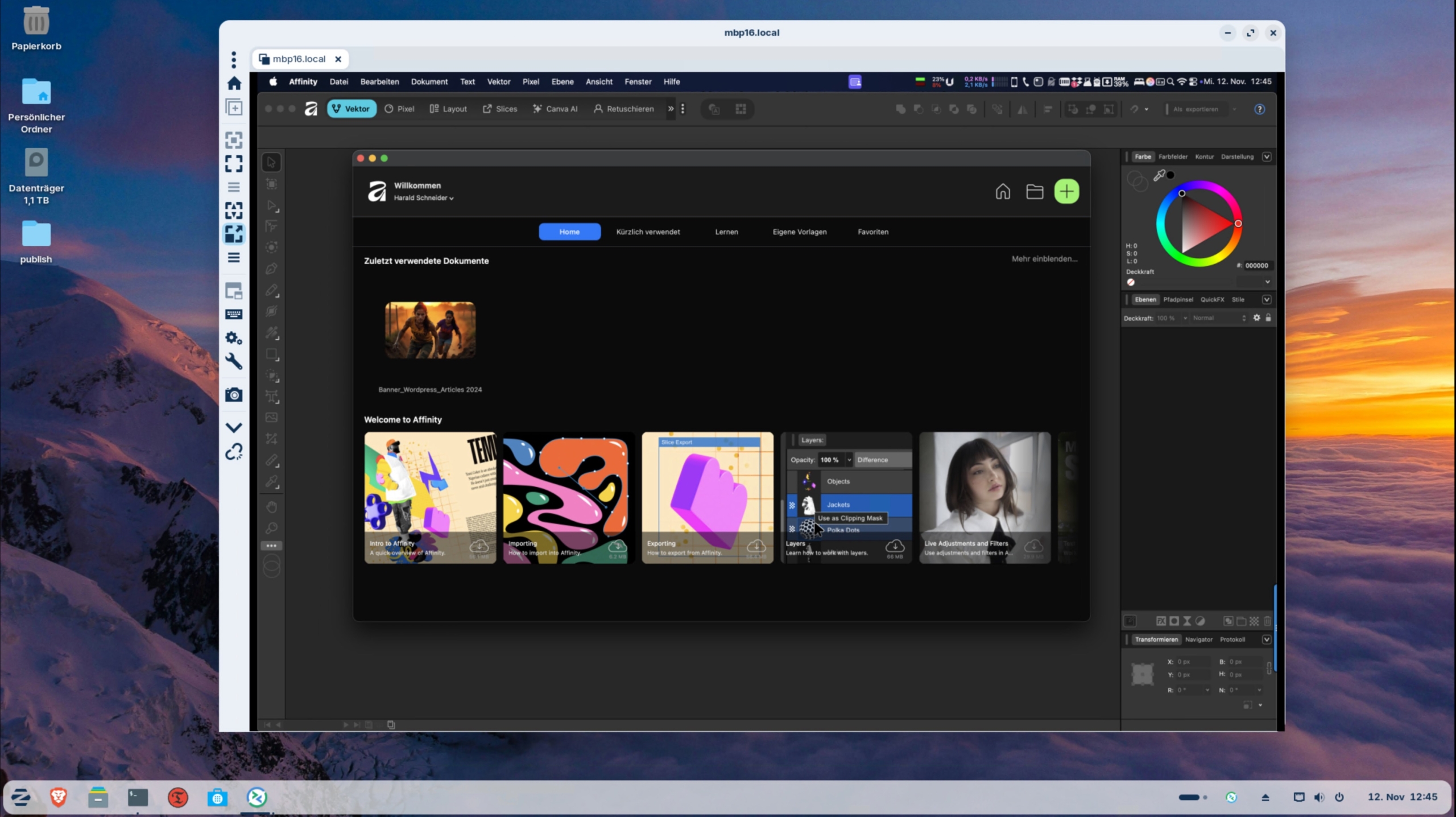Expand the Harald Schneider account dropdown
This screenshot has height=817, width=1456.
point(424,198)
